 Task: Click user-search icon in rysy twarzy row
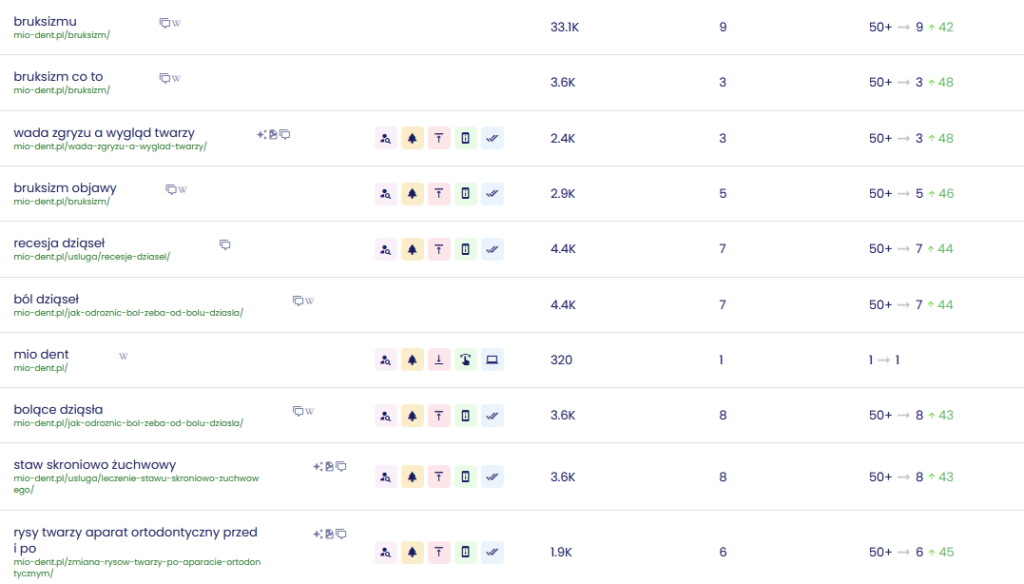[x=386, y=552]
